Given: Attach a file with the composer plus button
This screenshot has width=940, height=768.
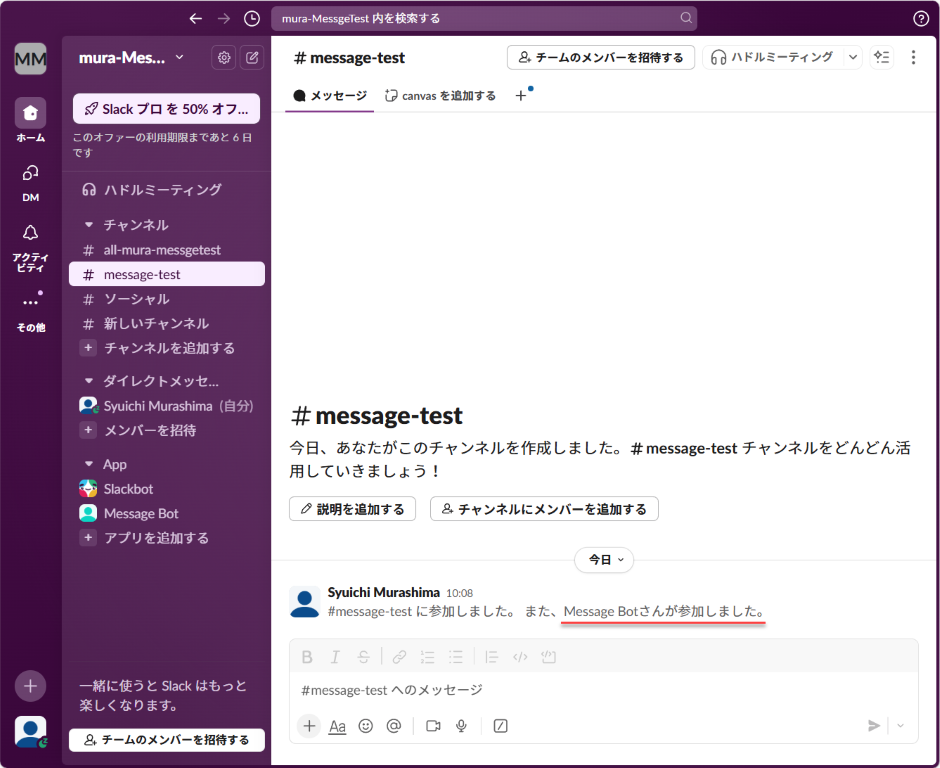Looking at the screenshot, I should tap(309, 726).
